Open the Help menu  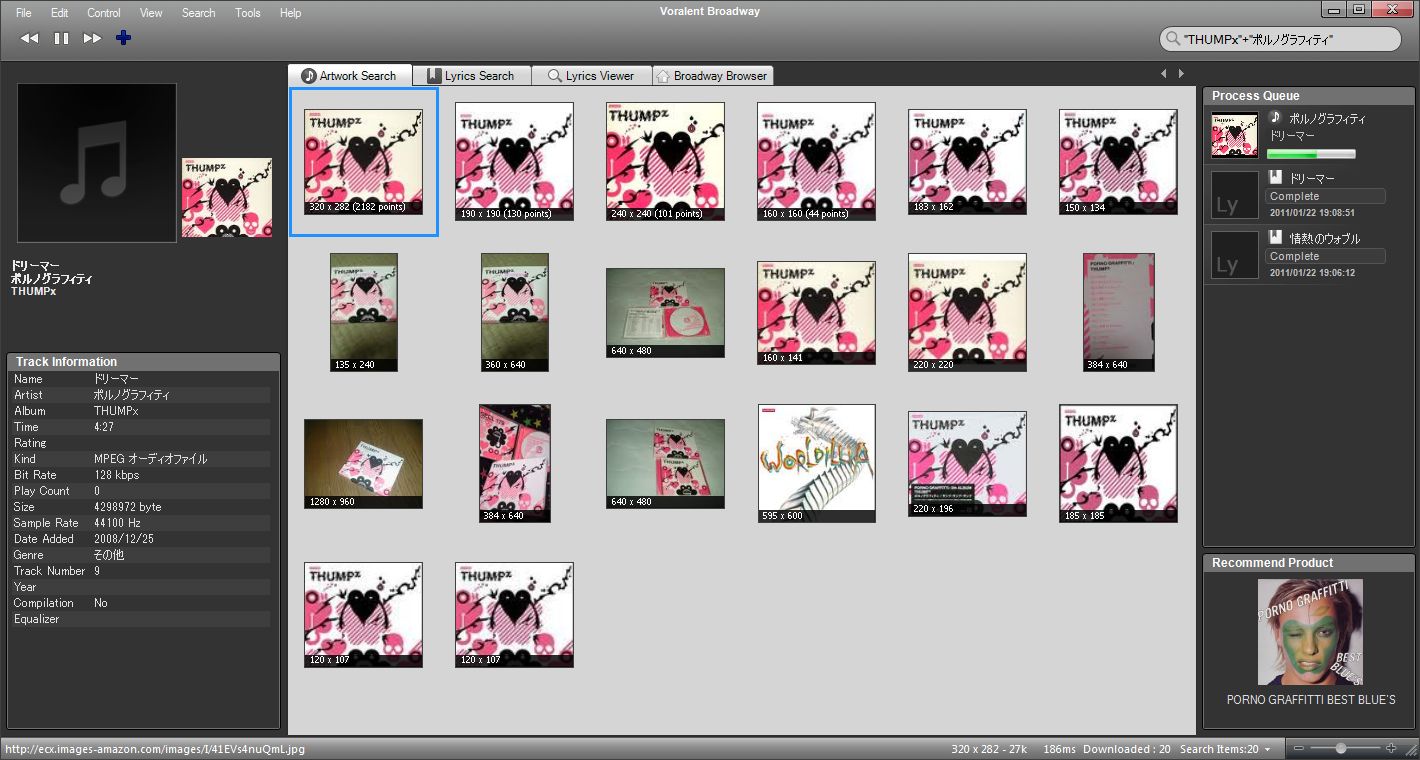pyautogui.click(x=290, y=13)
